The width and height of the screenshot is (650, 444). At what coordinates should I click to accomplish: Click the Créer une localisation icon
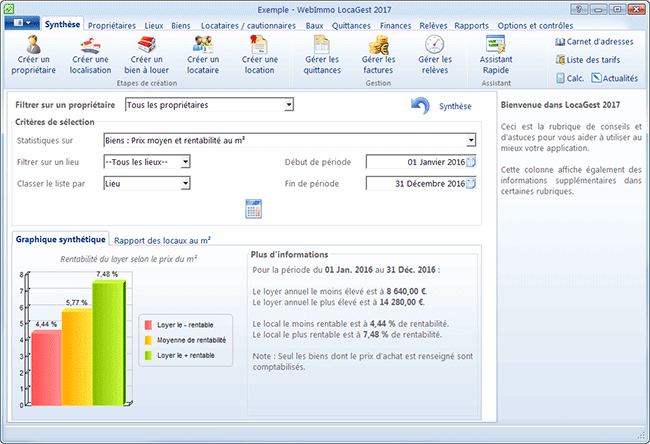coord(90,46)
